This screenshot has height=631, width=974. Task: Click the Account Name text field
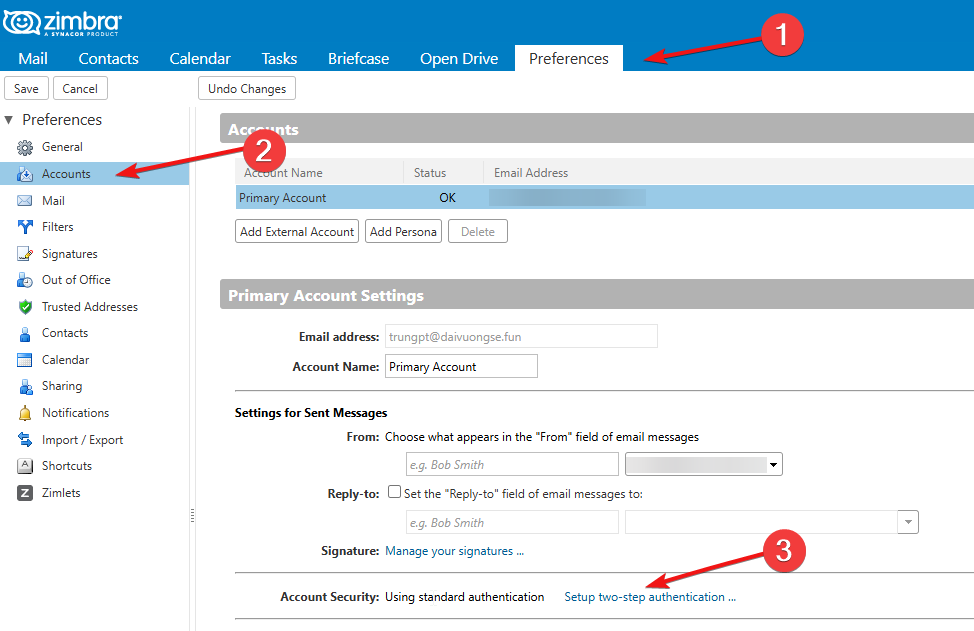tap(461, 367)
